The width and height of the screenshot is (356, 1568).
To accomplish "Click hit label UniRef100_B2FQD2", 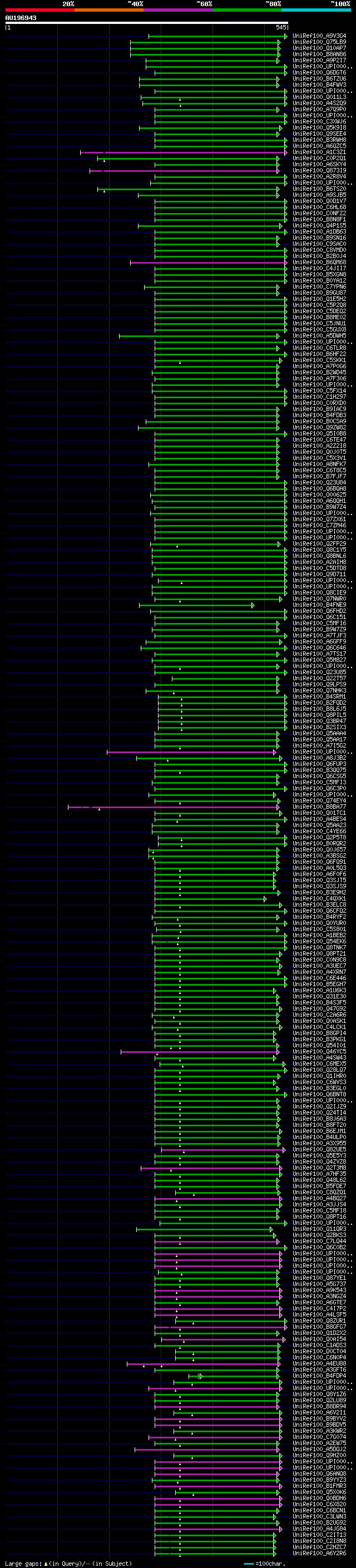I will click(319, 703).
